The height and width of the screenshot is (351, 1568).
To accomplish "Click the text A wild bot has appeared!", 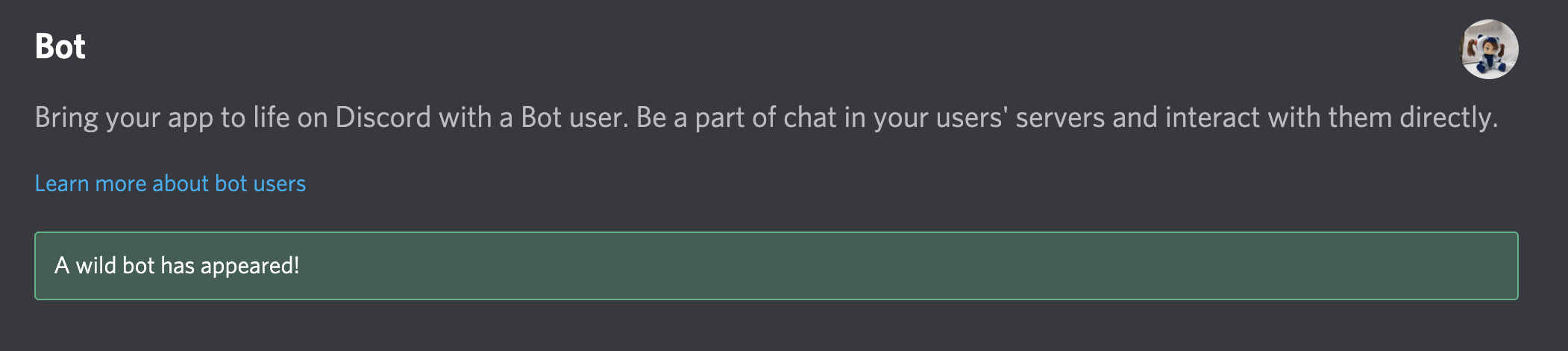I will (177, 266).
